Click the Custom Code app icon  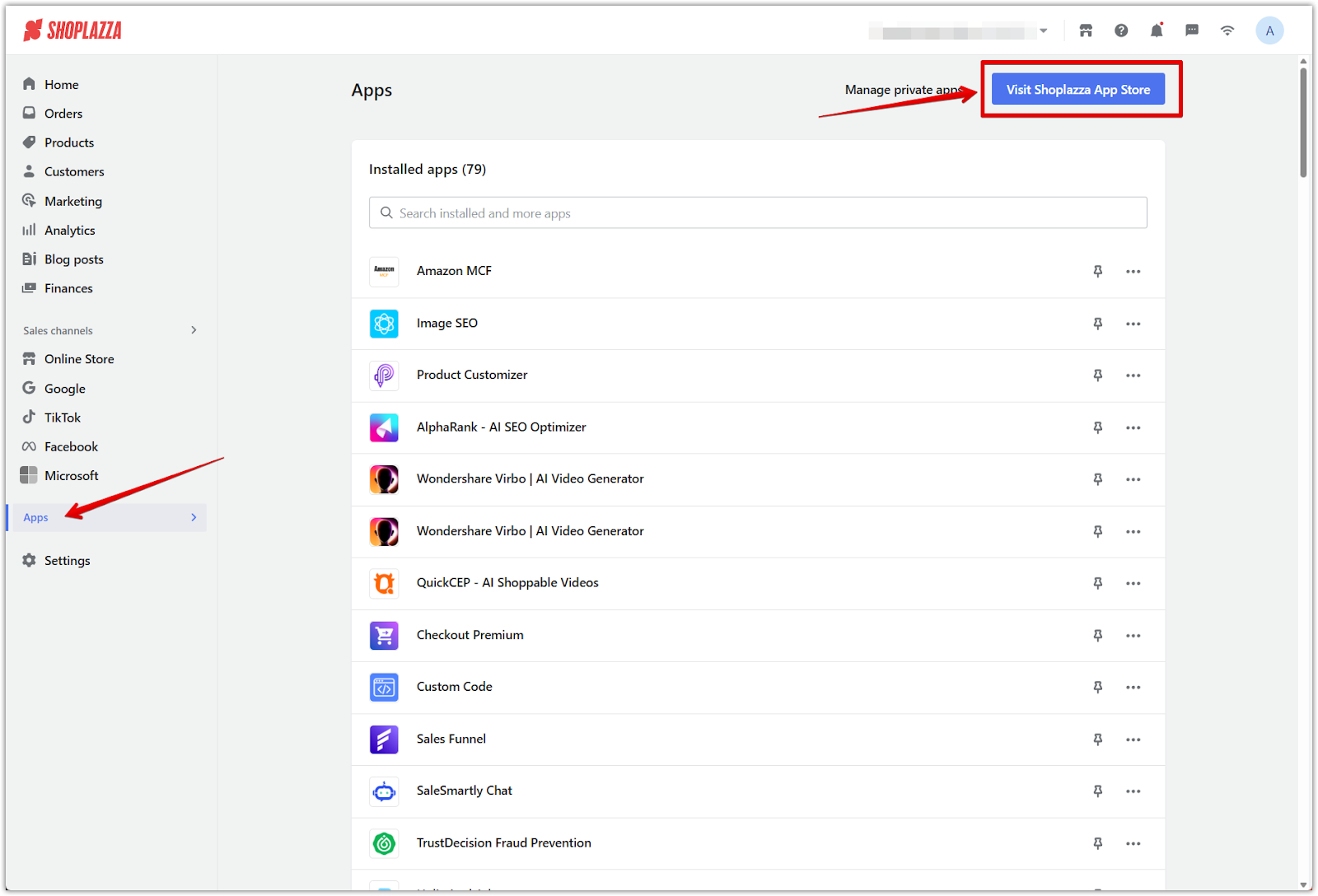coord(384,687)
